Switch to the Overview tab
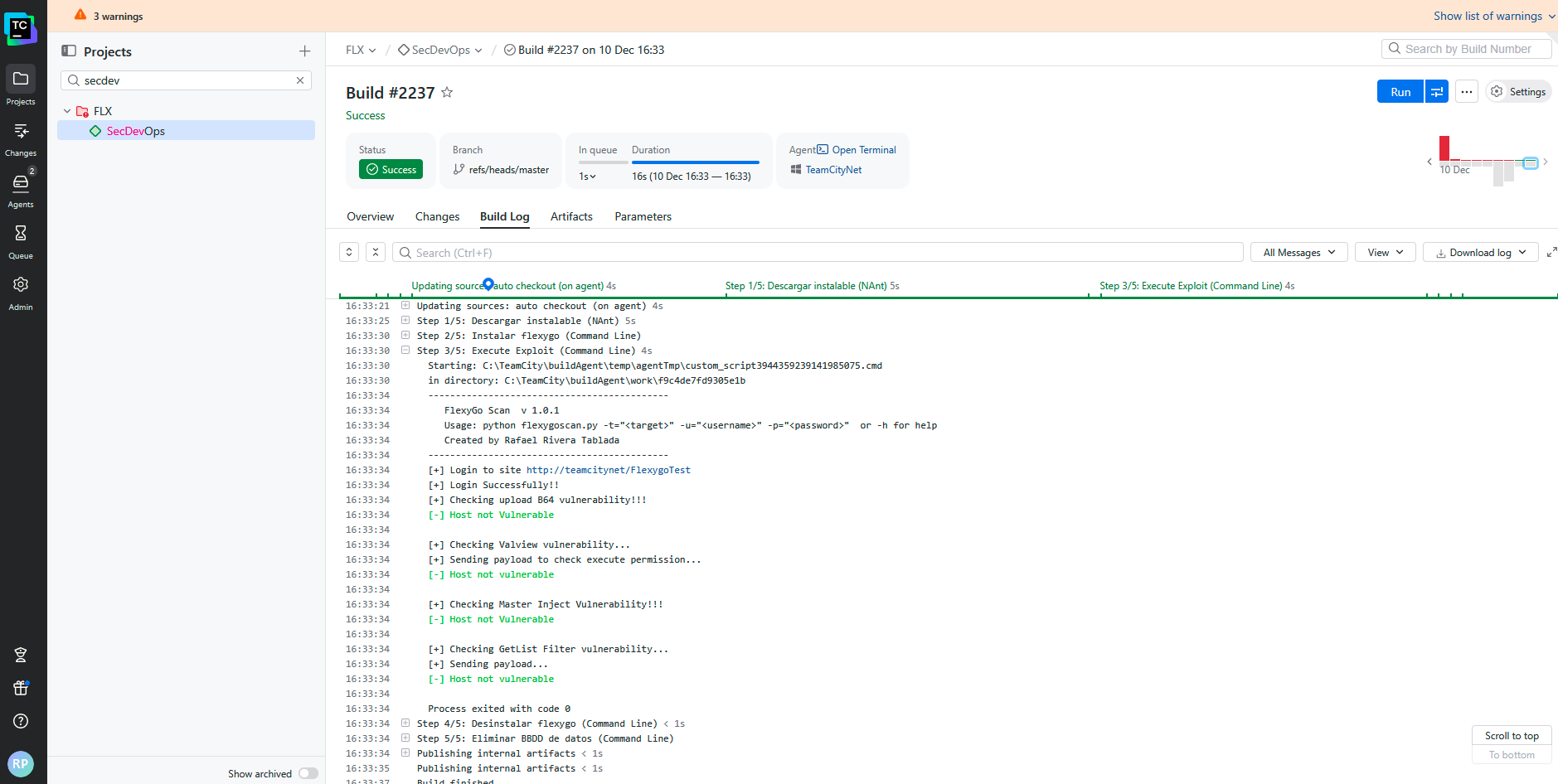Viewport: 1558px width, 784px height. pos(370,216)
